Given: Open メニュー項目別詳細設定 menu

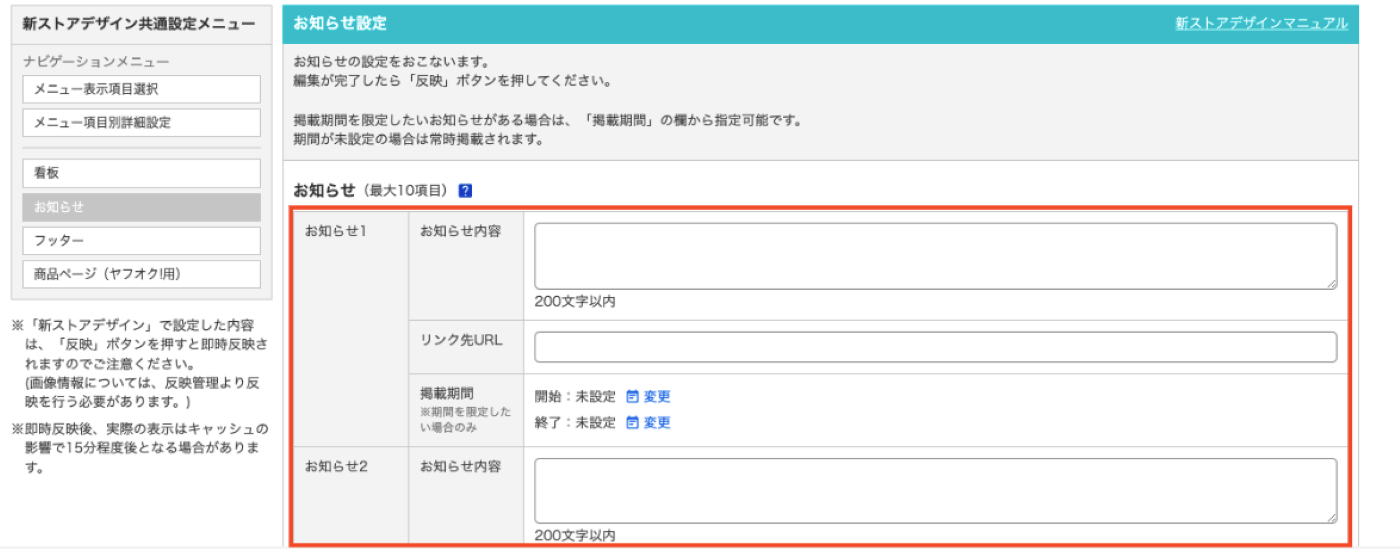Looking at the screenshot, I should coord(141,123).
